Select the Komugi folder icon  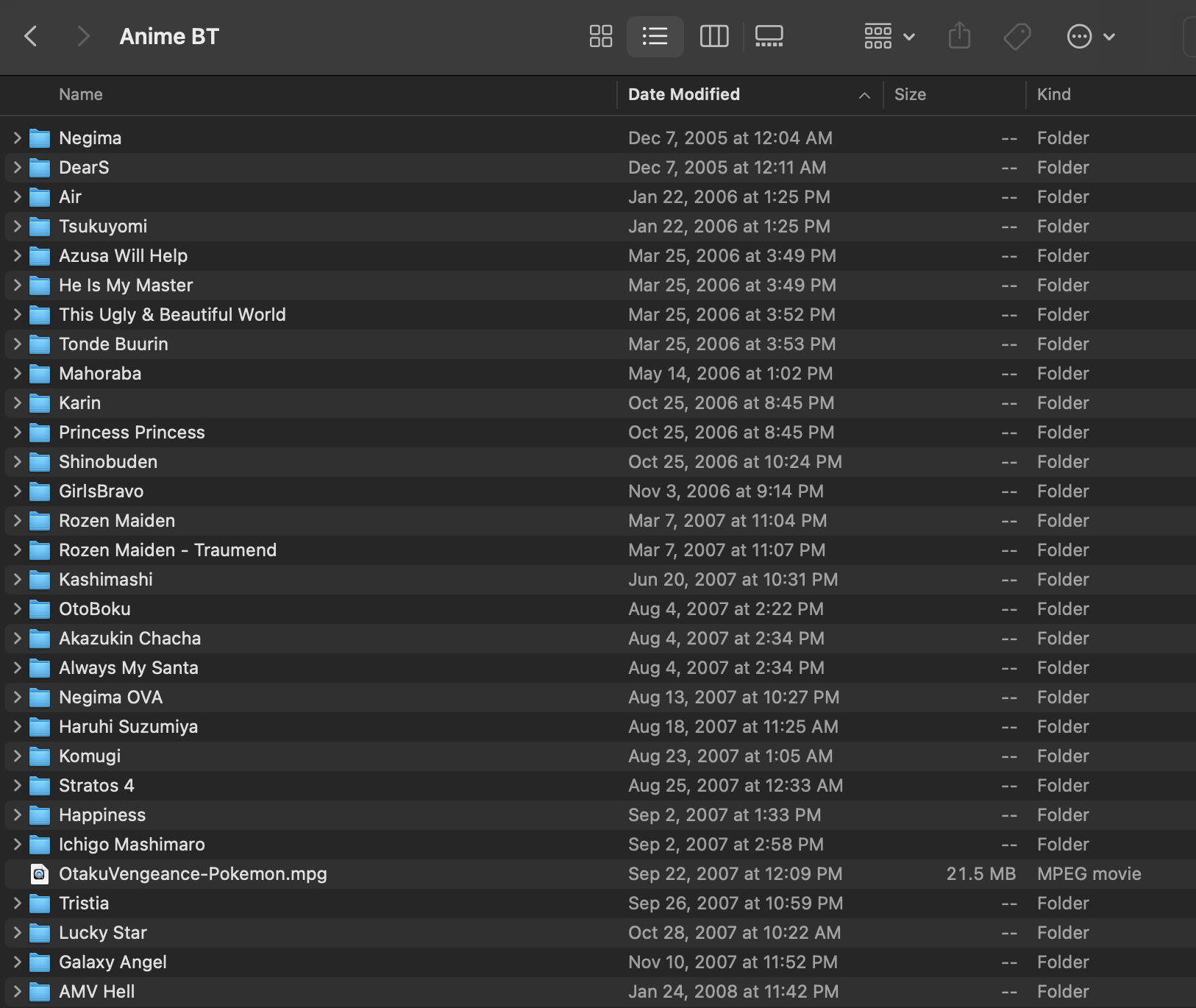click(x=40, y=756)
